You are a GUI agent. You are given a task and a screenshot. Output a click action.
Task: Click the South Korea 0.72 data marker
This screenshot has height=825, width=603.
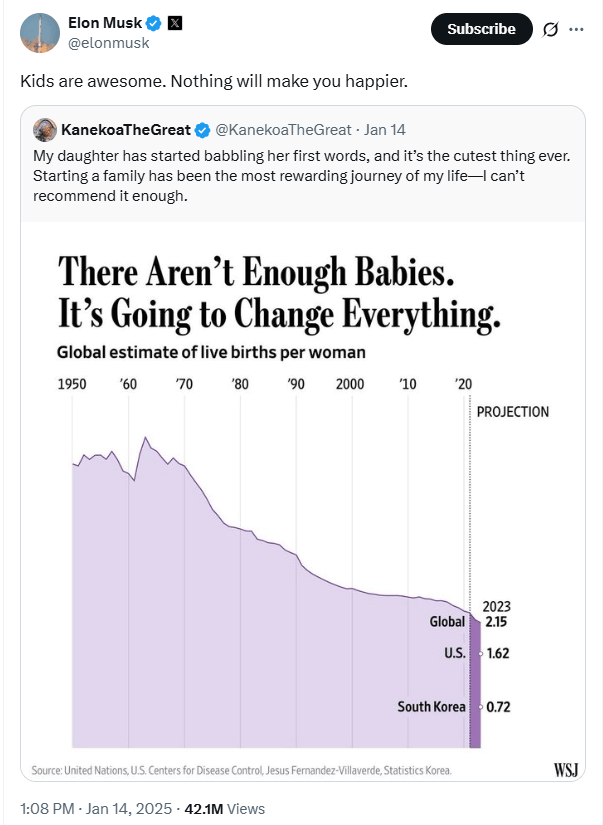tap(480, 707)
